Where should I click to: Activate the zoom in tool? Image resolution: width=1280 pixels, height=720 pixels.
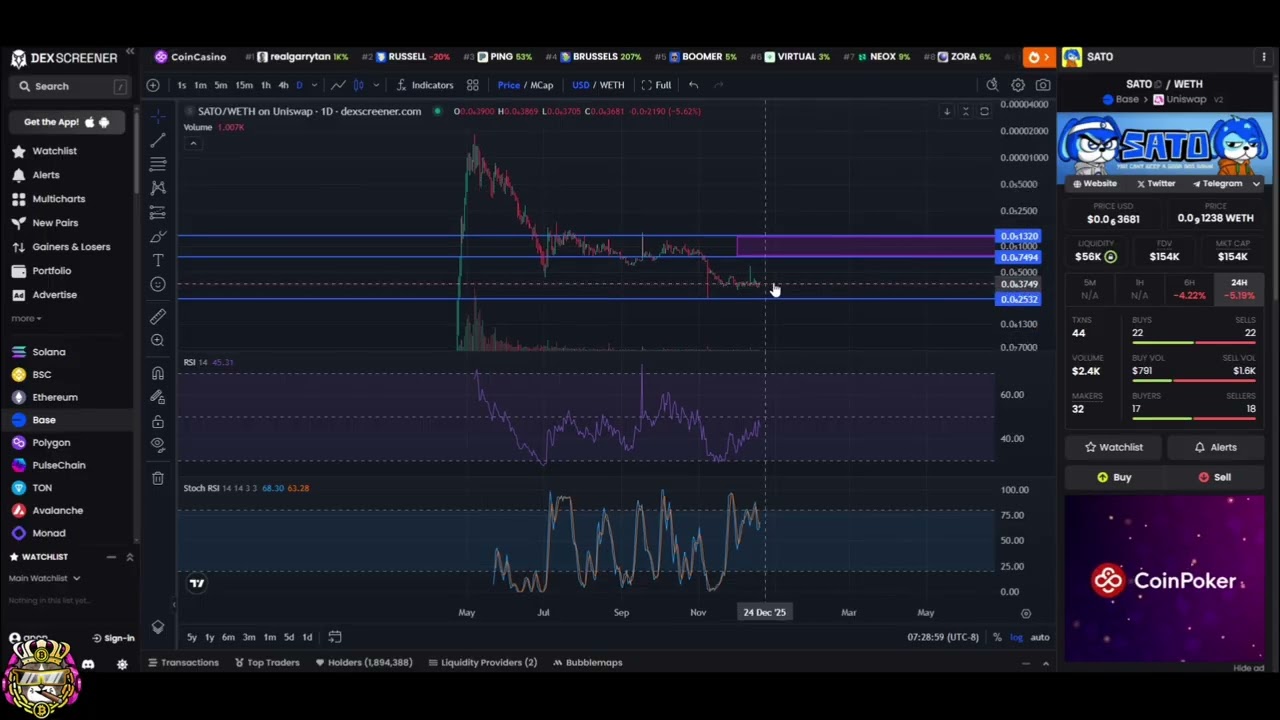coord(157,341)
